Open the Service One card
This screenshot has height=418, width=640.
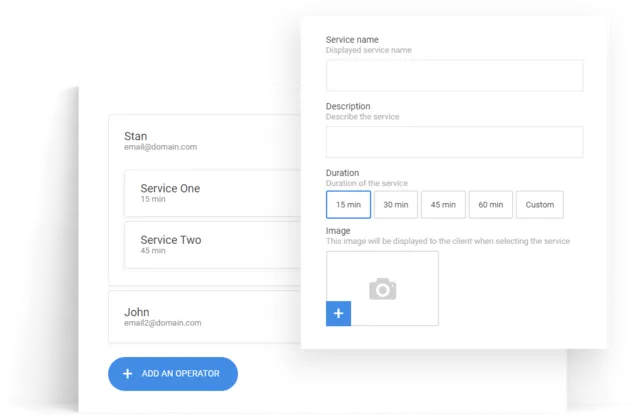212,193
